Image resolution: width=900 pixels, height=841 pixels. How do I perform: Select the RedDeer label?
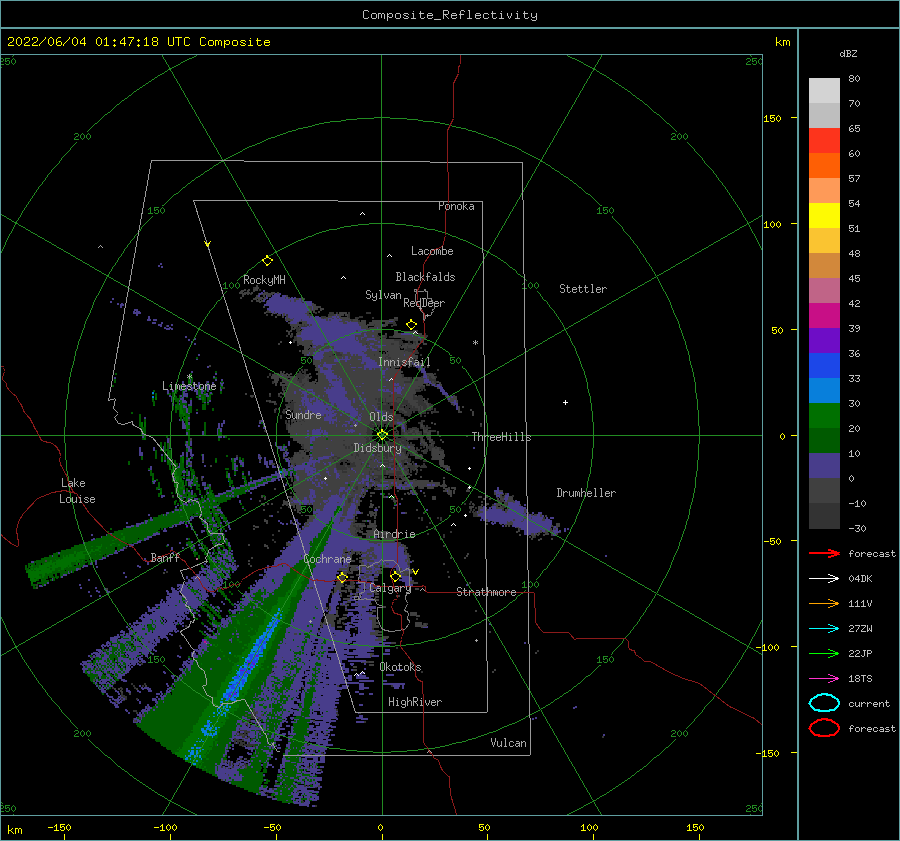pyautogui.click(x=424, y=303)
